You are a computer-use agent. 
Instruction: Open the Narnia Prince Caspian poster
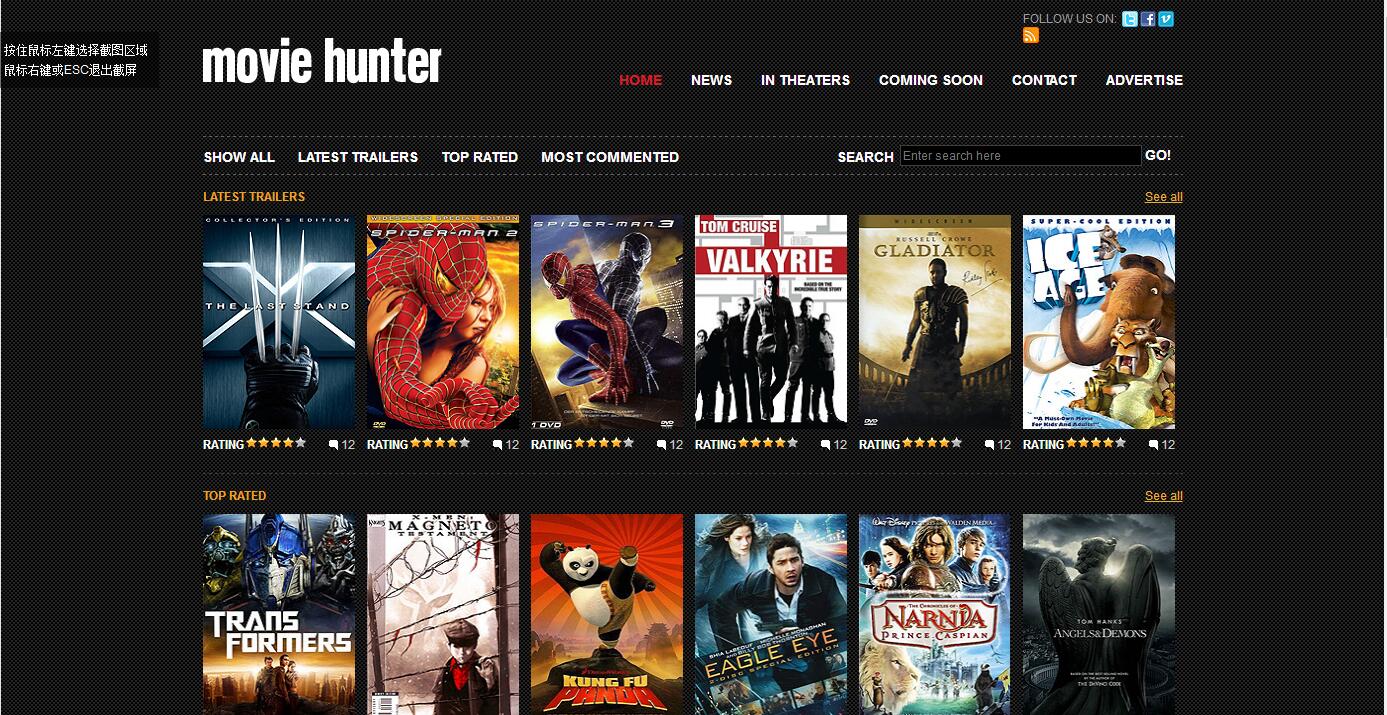(935, 614)
